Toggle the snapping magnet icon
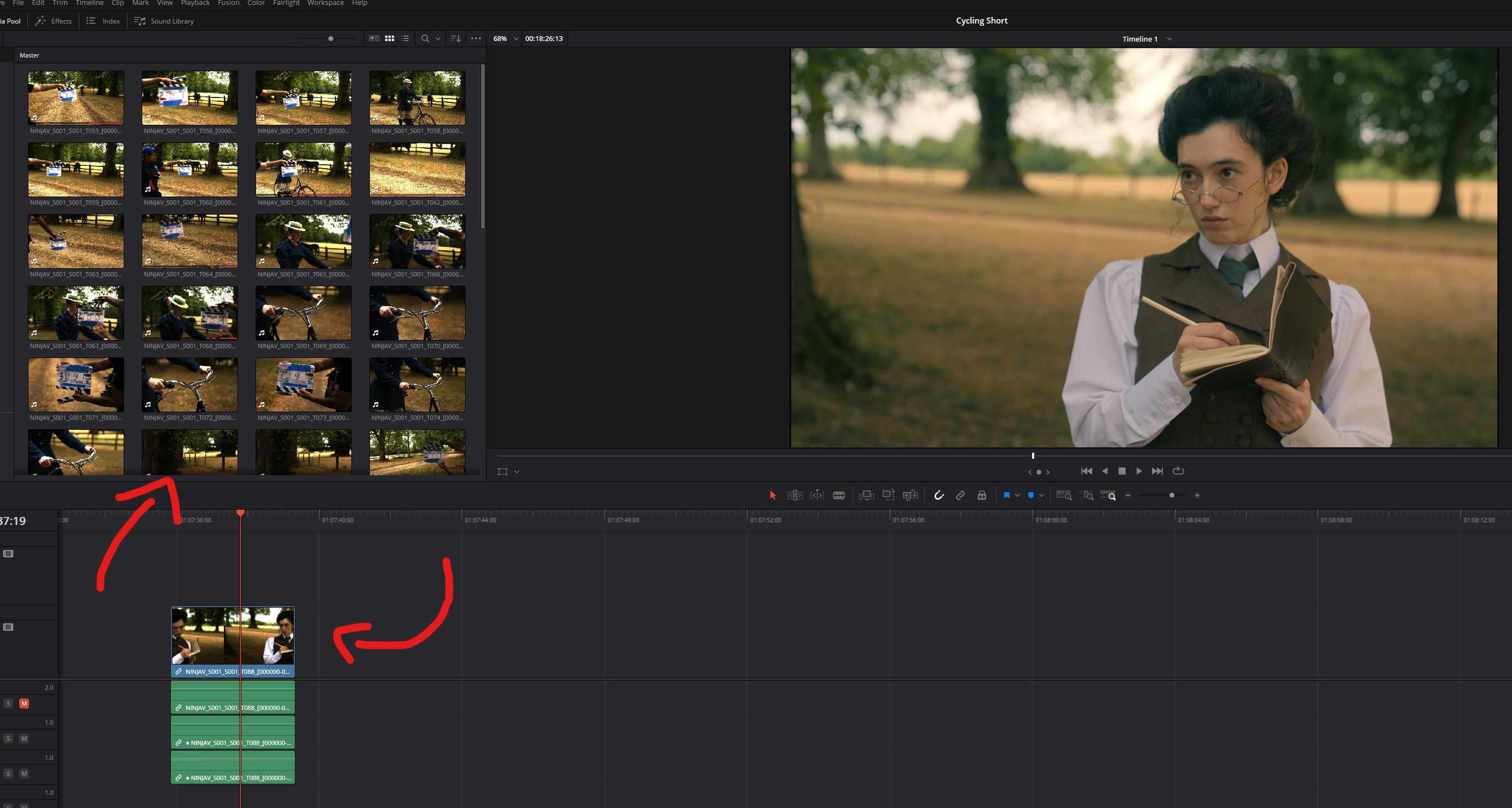Screen dimensions: 1512x808 (939, 495)
